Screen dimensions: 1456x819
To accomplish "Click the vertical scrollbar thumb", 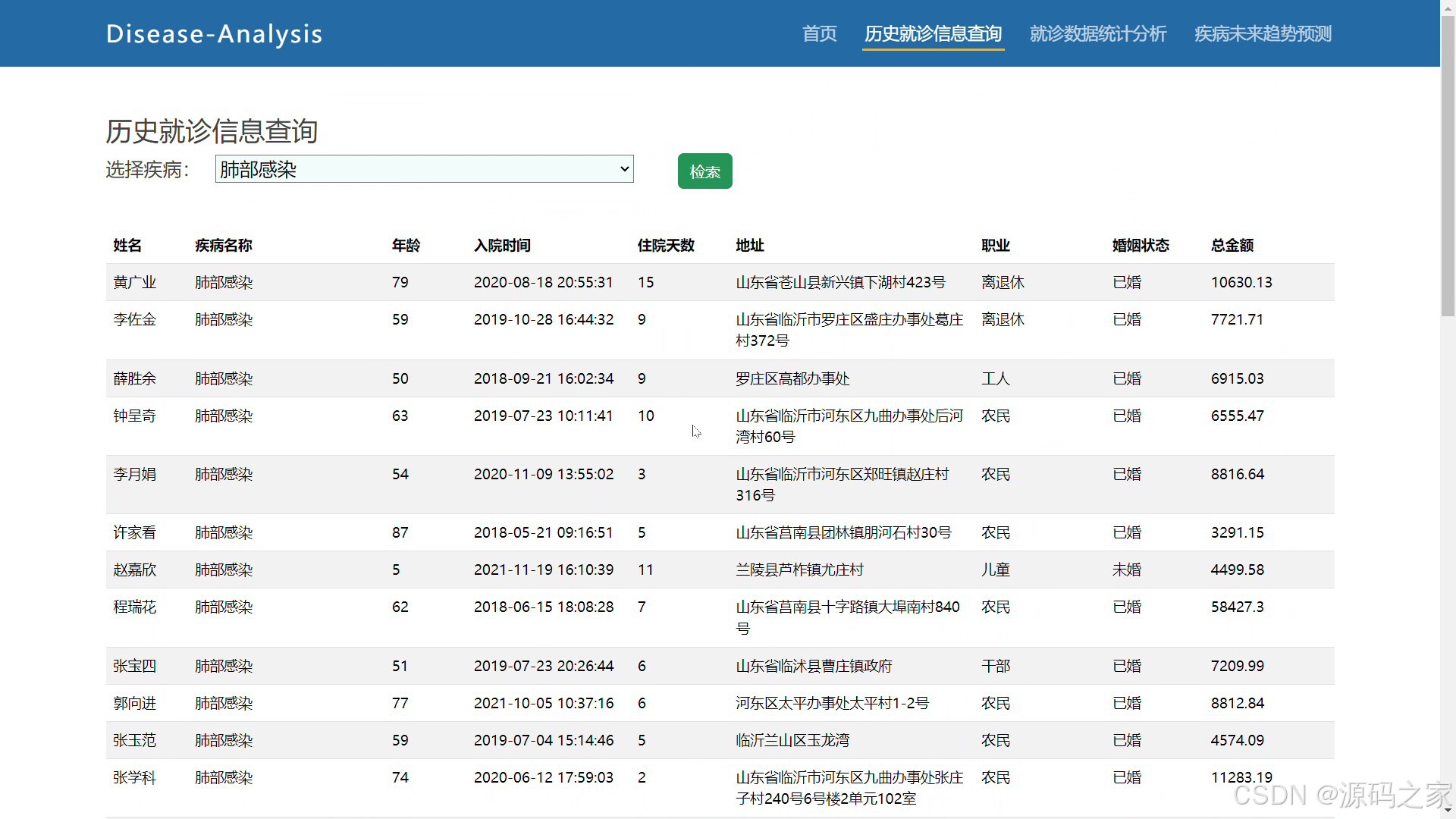I will [x=1448, y=165].
